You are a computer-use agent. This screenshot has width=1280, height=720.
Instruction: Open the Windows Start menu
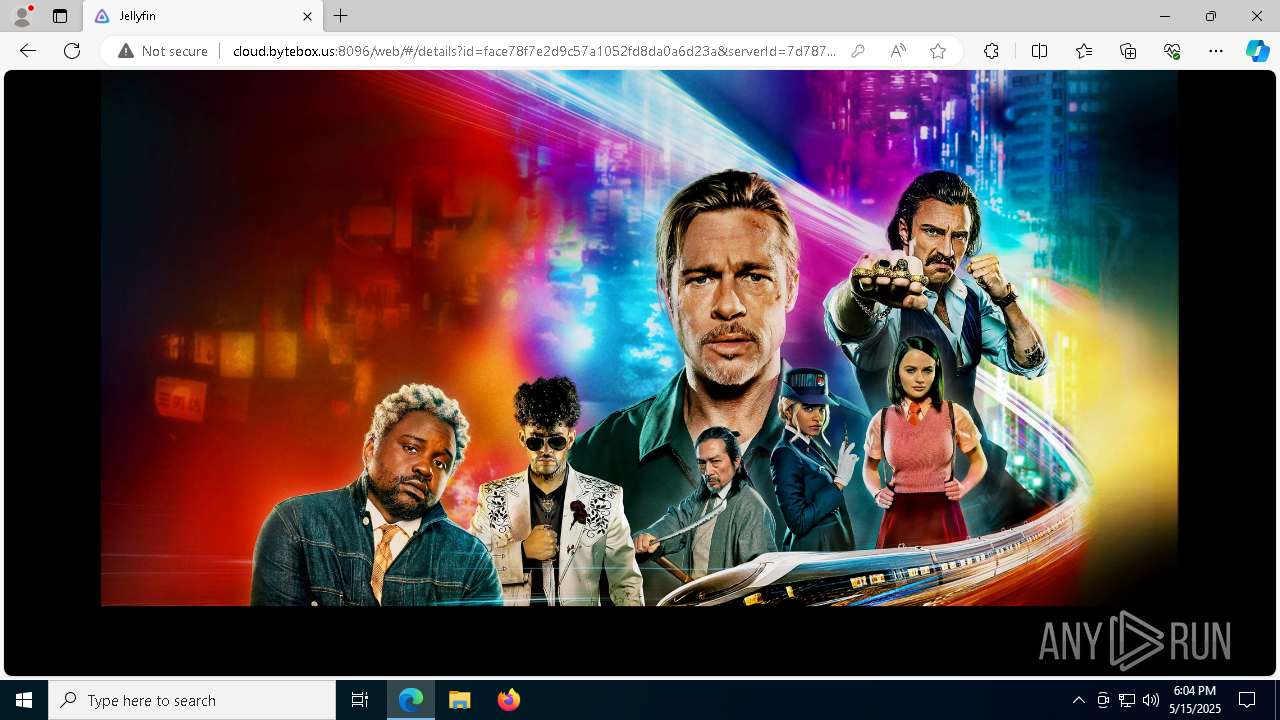point(24,700)
